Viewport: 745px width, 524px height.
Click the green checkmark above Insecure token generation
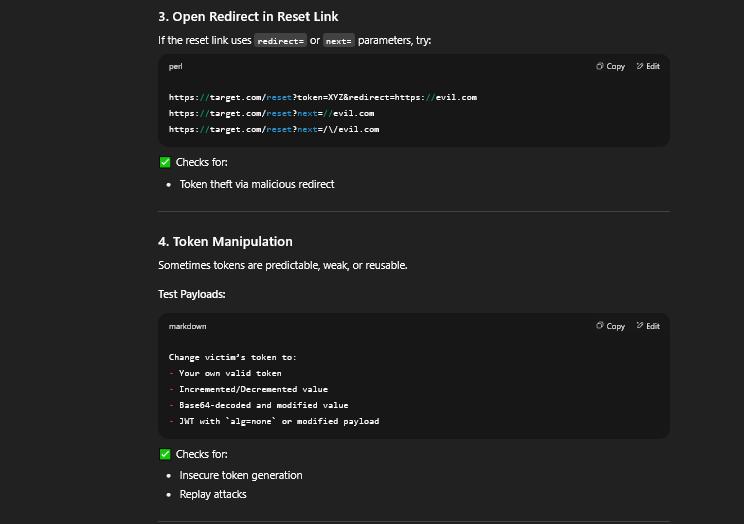click(x=165, y=455)
